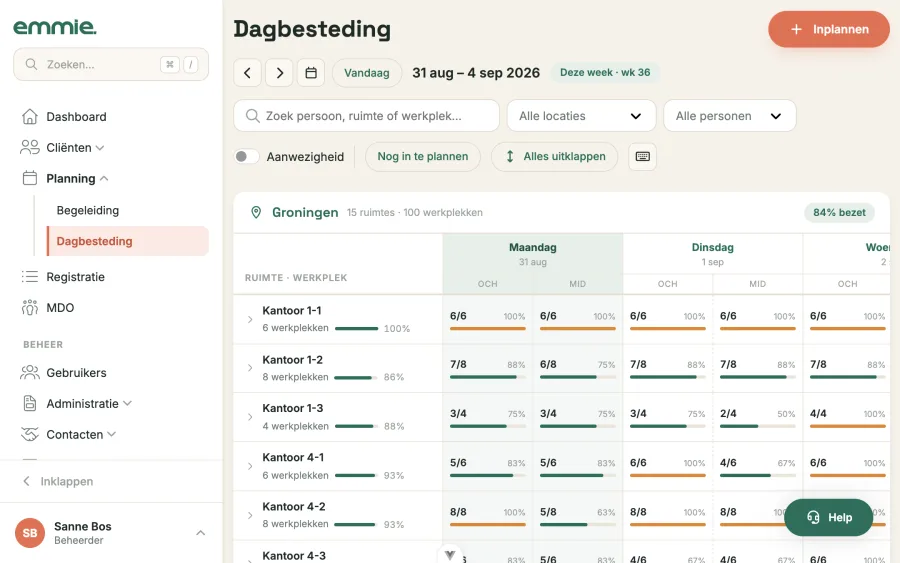The height and width of the screenshot is (563, 900).
Task: Open the Alle personen dropdown
Action: tap(730, 116)
